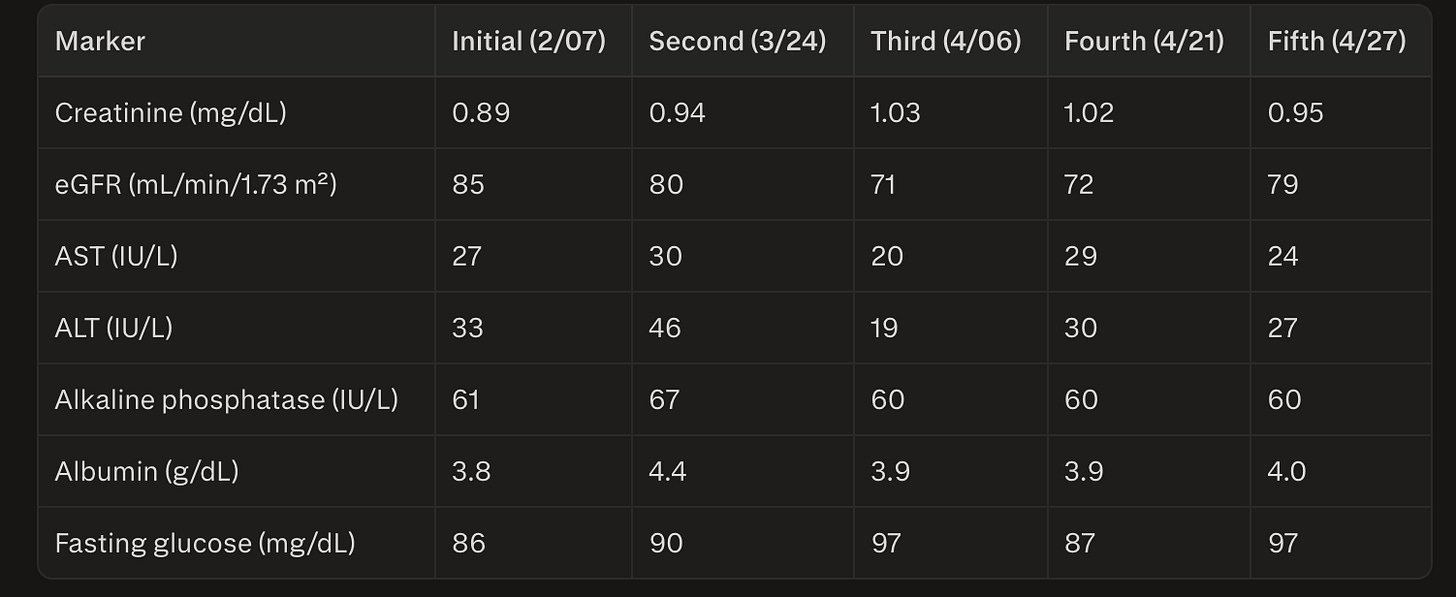Click the Marker column header
Image resolution: width=1456 pixels, height=597 pixels.
click(x=100, y=41)
